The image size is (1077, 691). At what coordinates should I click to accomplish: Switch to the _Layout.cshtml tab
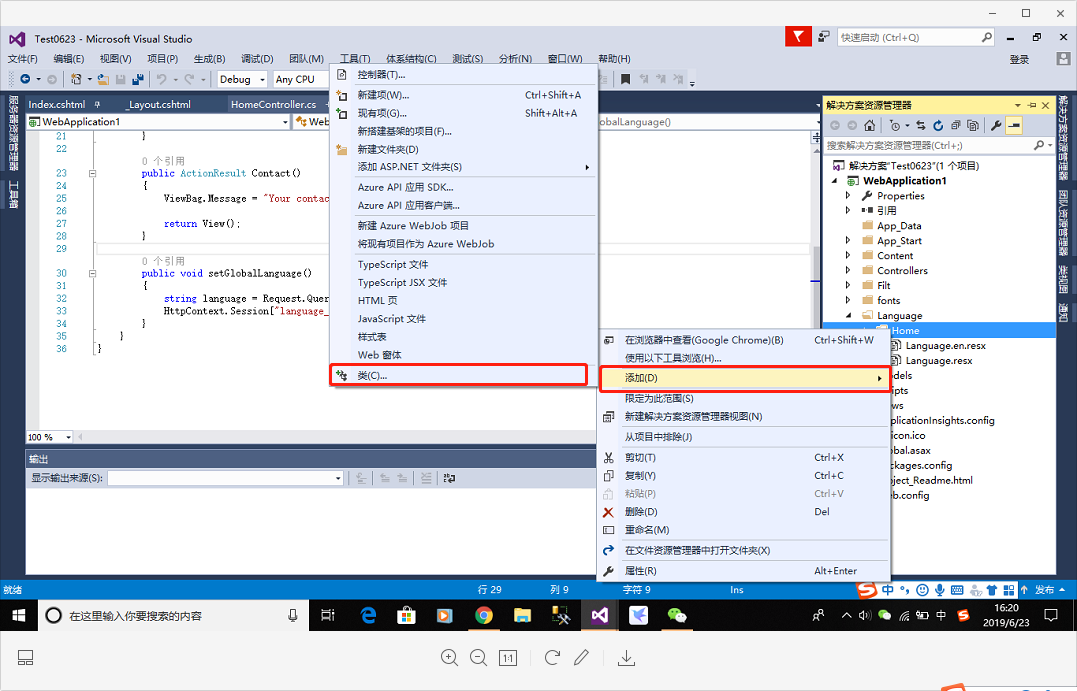pyautogui.click(x=159, y=104)
